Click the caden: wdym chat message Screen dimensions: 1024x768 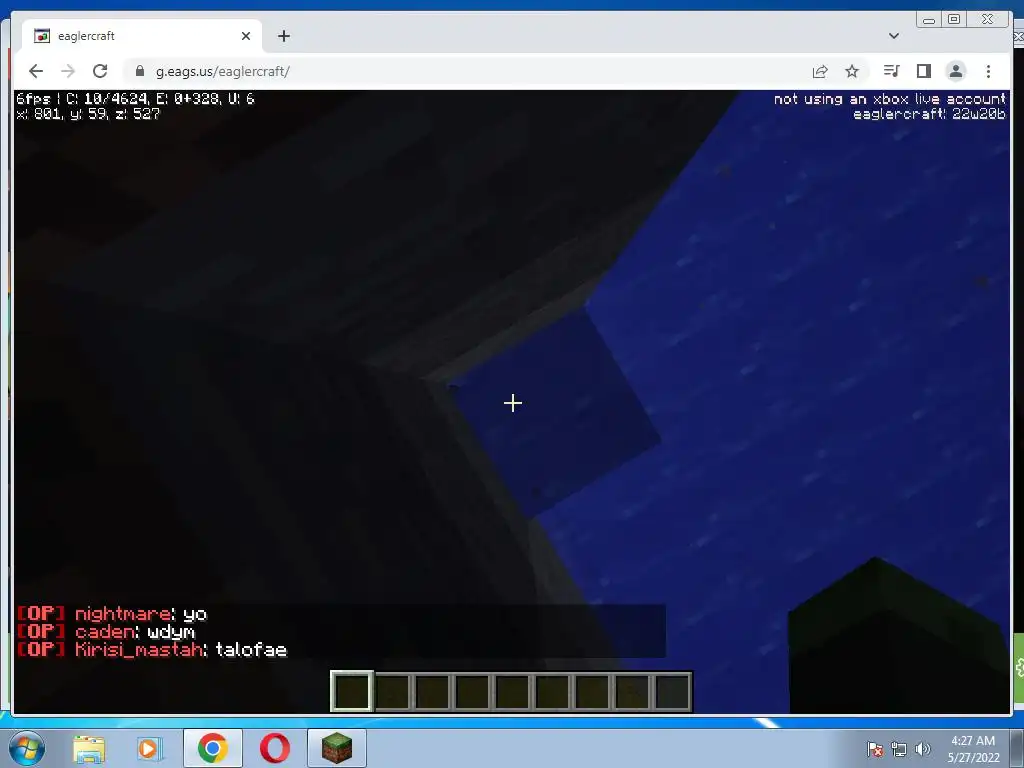click(106, 632)
